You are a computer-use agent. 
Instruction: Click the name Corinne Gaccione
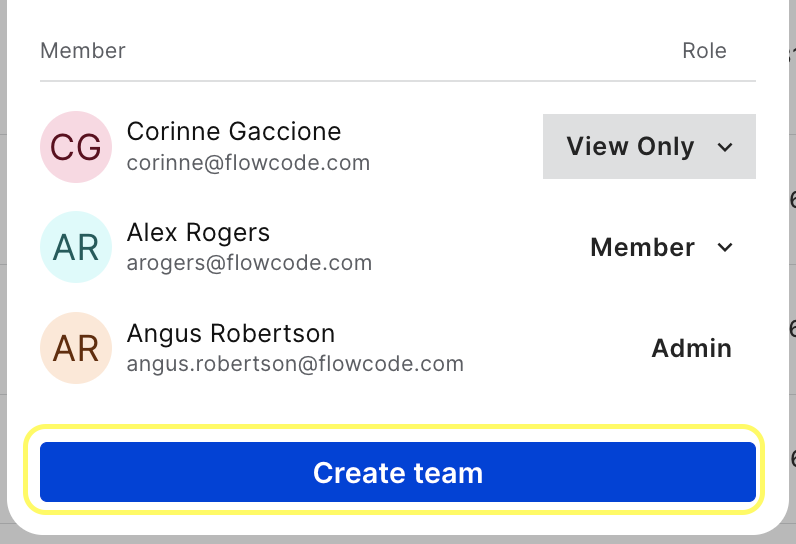click(234, 131)
